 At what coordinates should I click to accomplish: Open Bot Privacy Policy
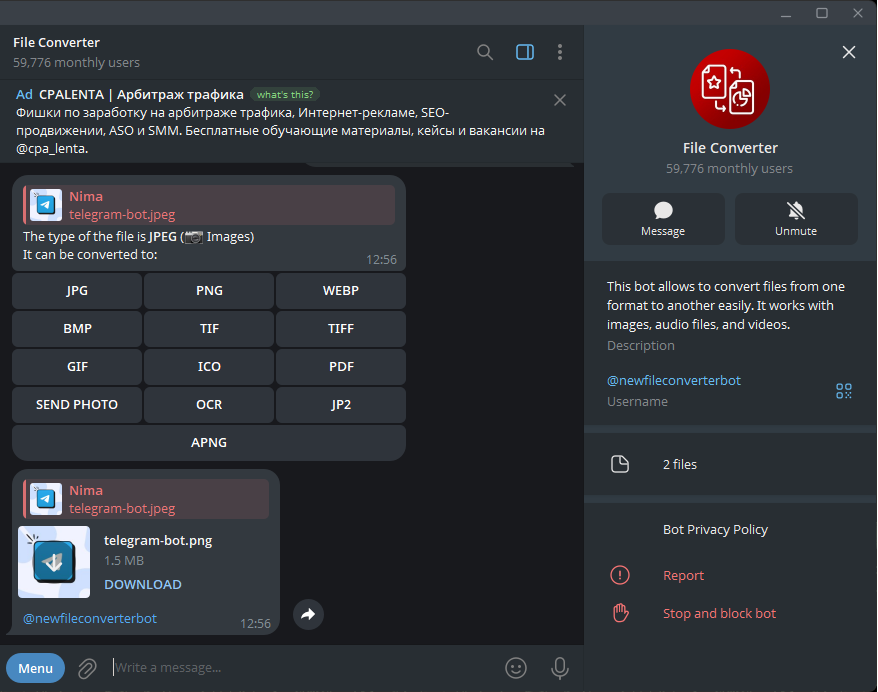pyautogui.click(x=715, y=529)
